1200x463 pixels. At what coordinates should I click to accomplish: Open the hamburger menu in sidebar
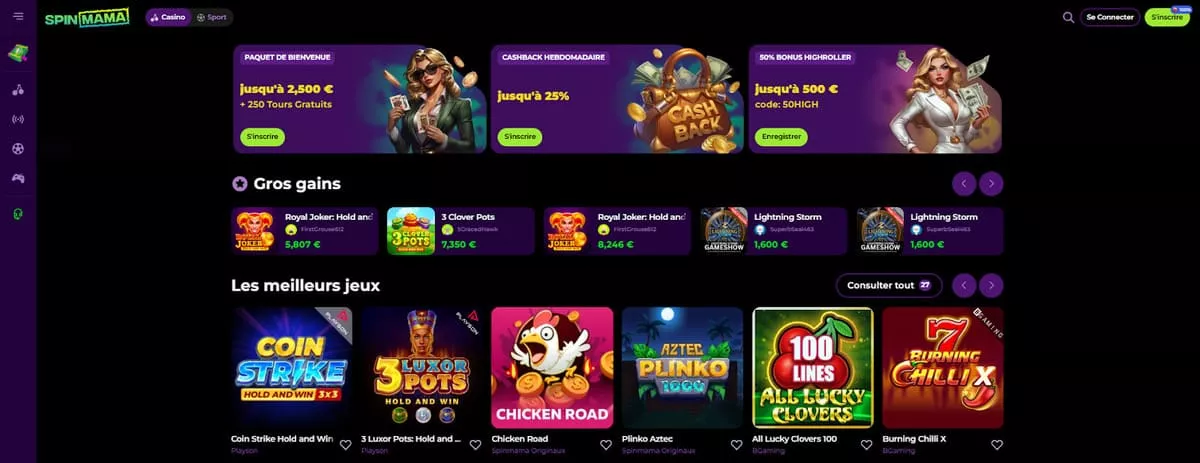coord(18,16)
